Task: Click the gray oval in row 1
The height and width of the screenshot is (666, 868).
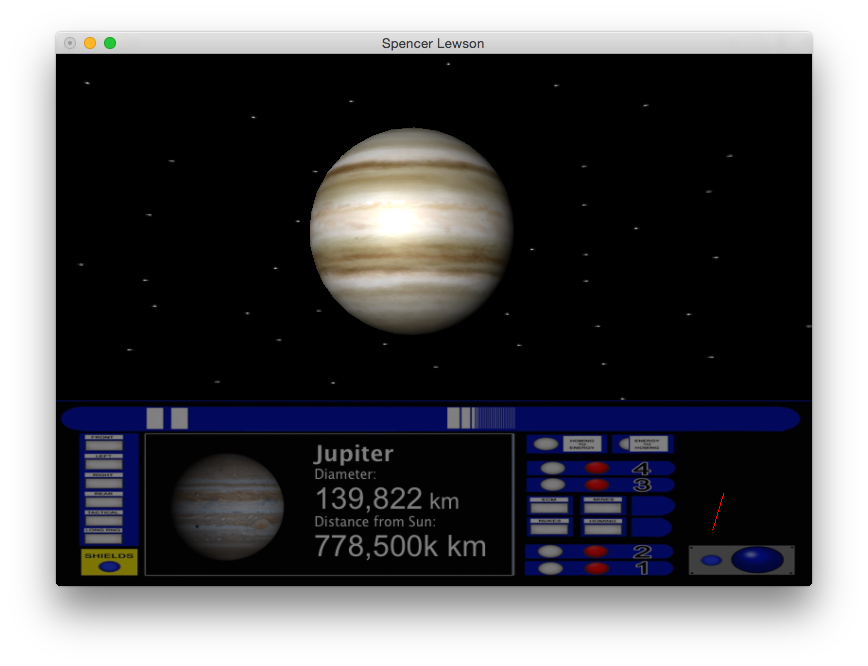Action: 550,568
